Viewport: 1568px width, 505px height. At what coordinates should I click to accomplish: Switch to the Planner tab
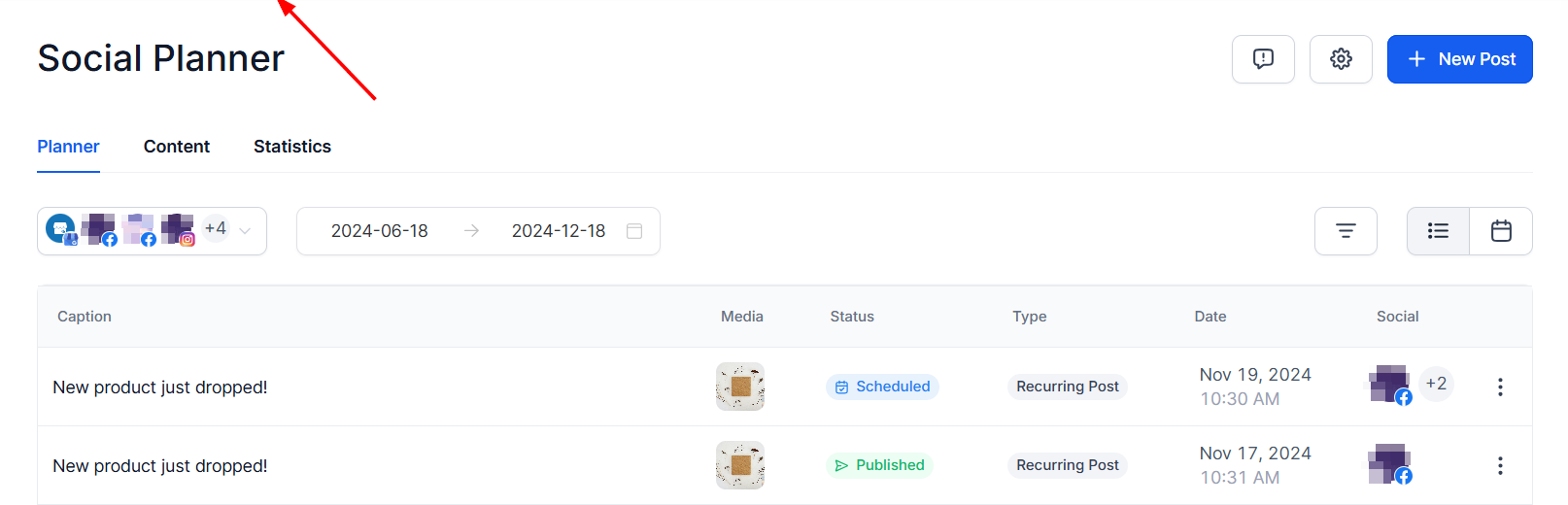68,147
